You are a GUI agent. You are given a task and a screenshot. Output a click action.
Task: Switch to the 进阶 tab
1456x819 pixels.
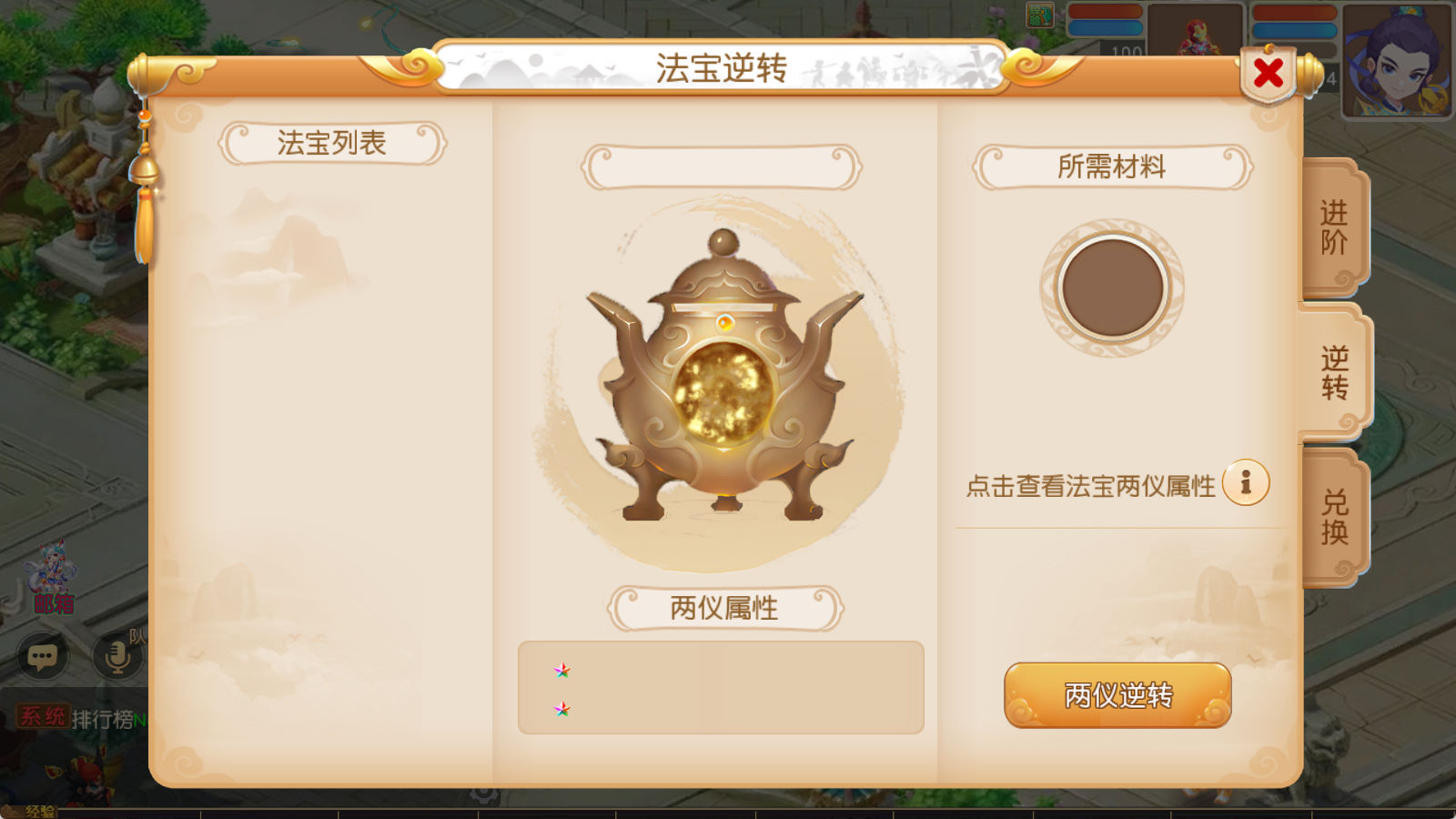click(1334, 227)
